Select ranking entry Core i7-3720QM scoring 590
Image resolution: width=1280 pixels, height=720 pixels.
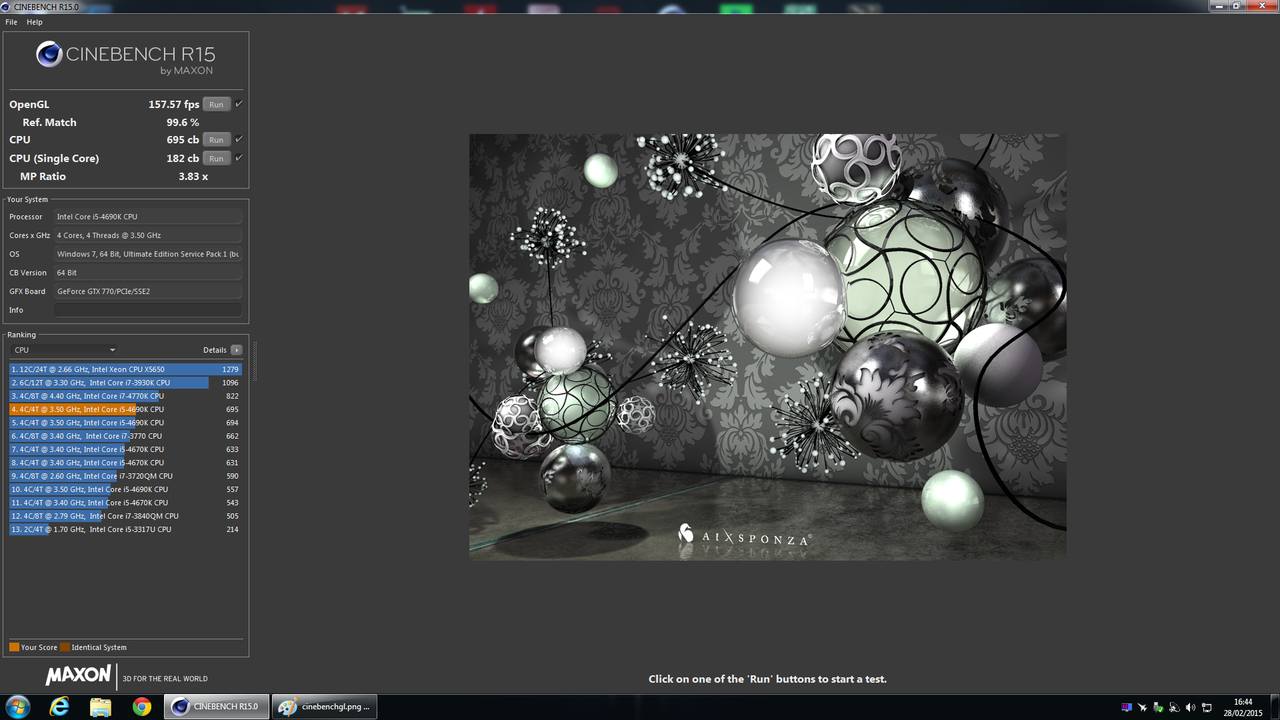(x=126, y=476)
